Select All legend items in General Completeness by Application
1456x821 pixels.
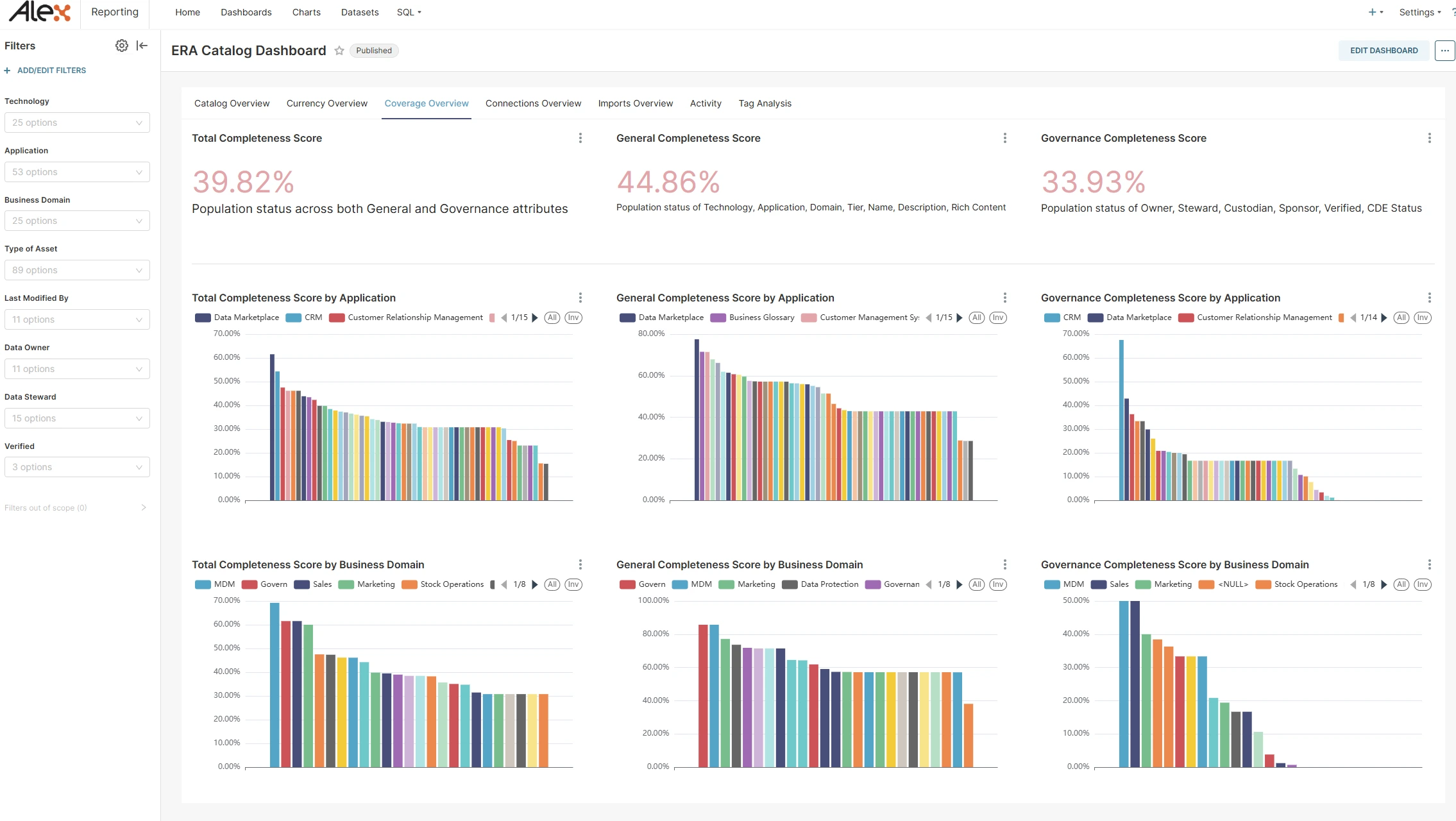pyautogui.click(x=976, y=317)
